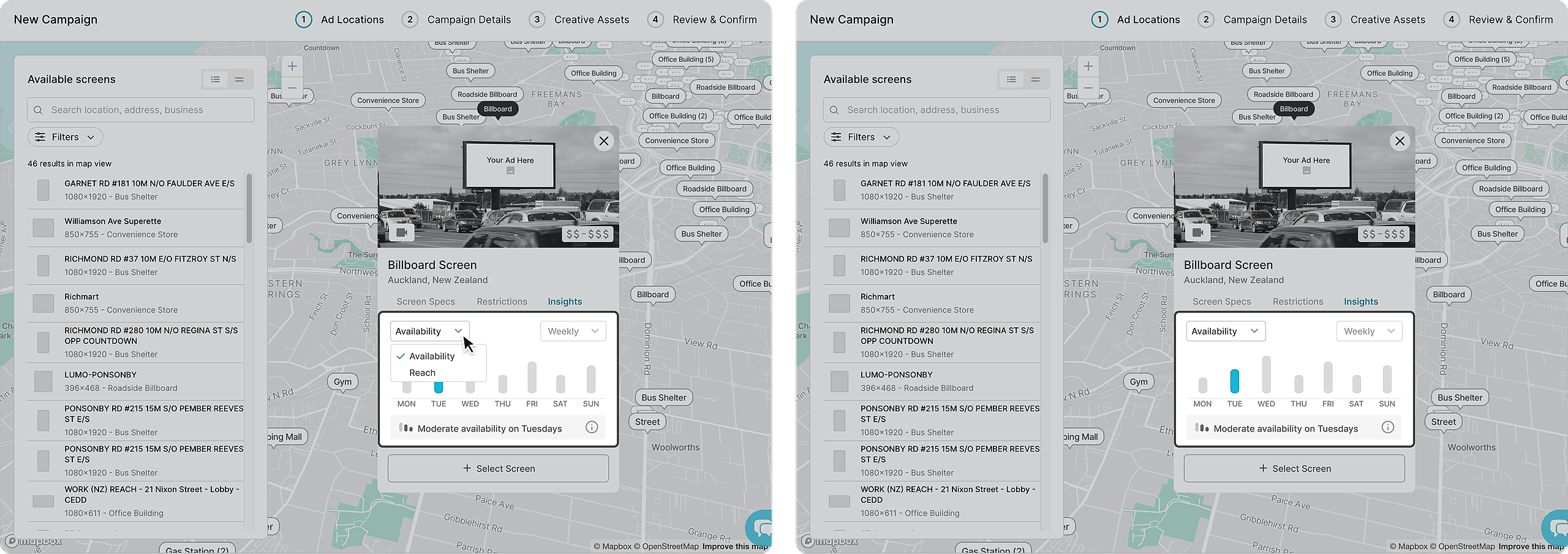Click the billboard photo thumbnail in right popup
This screenshot has width=1568, height=554.
click(x=1294, y=187)
